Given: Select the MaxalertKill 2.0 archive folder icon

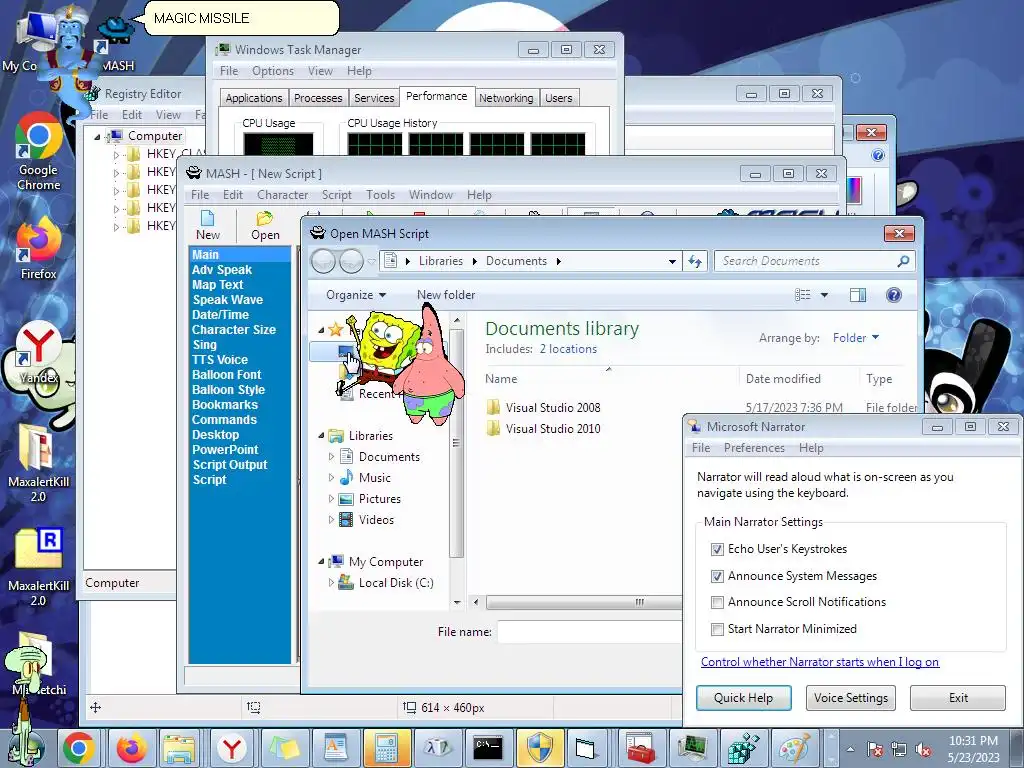Looking at the screenshot, I should click(39, 447).
